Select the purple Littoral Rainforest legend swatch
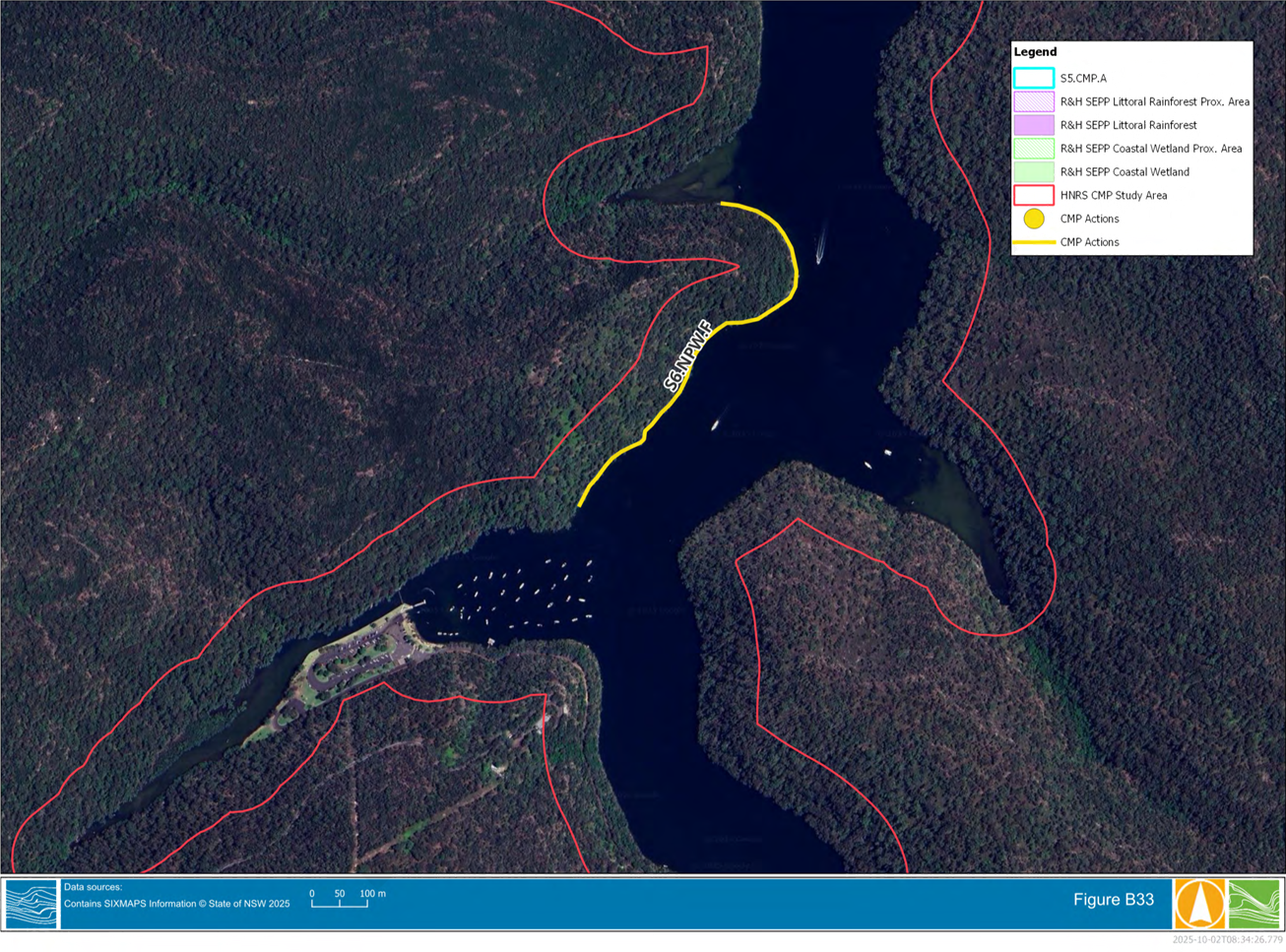The image size is (1286, 952). 1034,125
